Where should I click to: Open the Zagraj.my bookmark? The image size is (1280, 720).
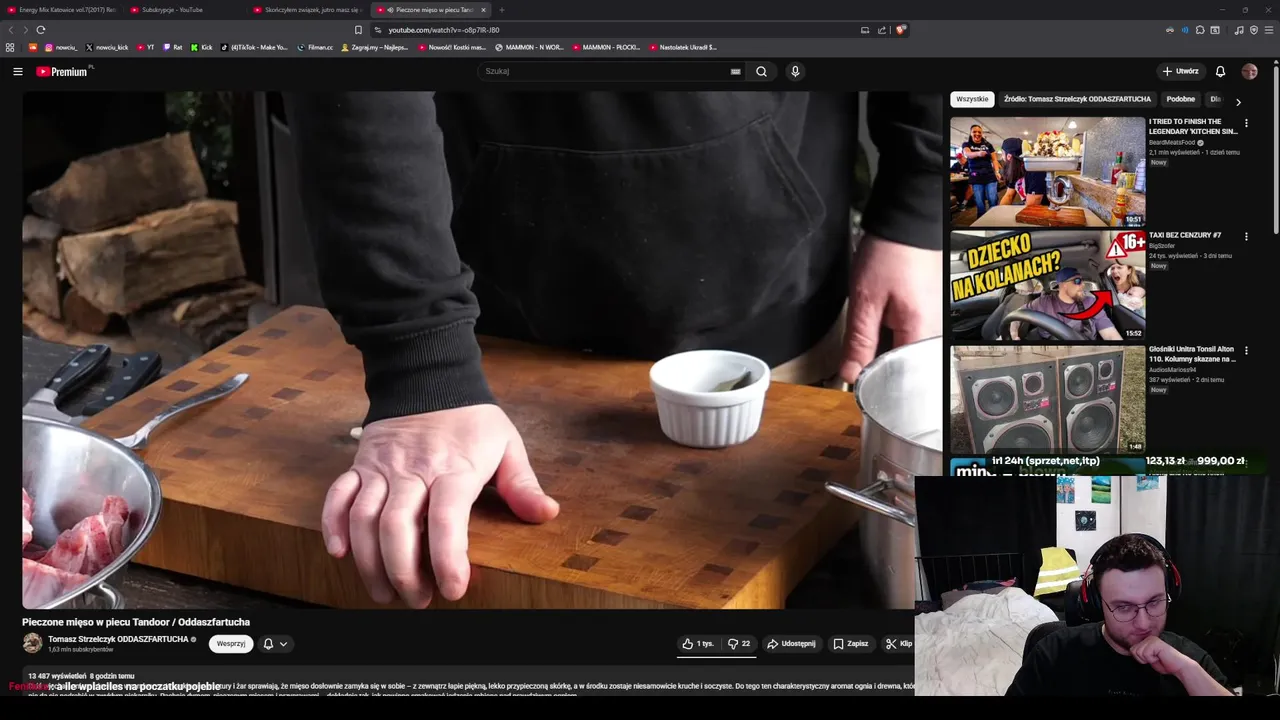pos(374,47)
